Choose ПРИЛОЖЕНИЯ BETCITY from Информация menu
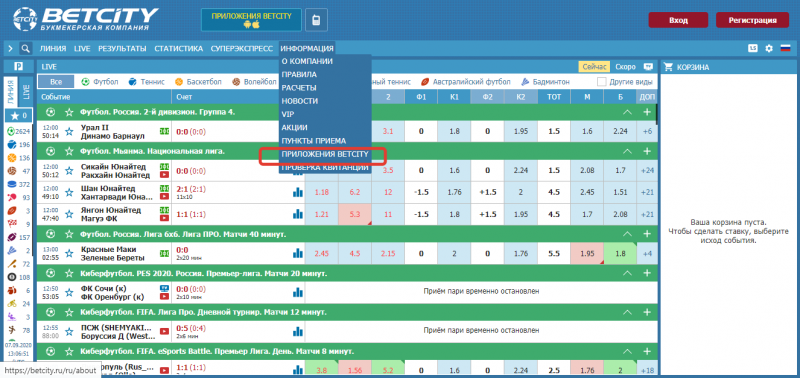This screenshot has width=800, height=378. click(x=325, y=154)
